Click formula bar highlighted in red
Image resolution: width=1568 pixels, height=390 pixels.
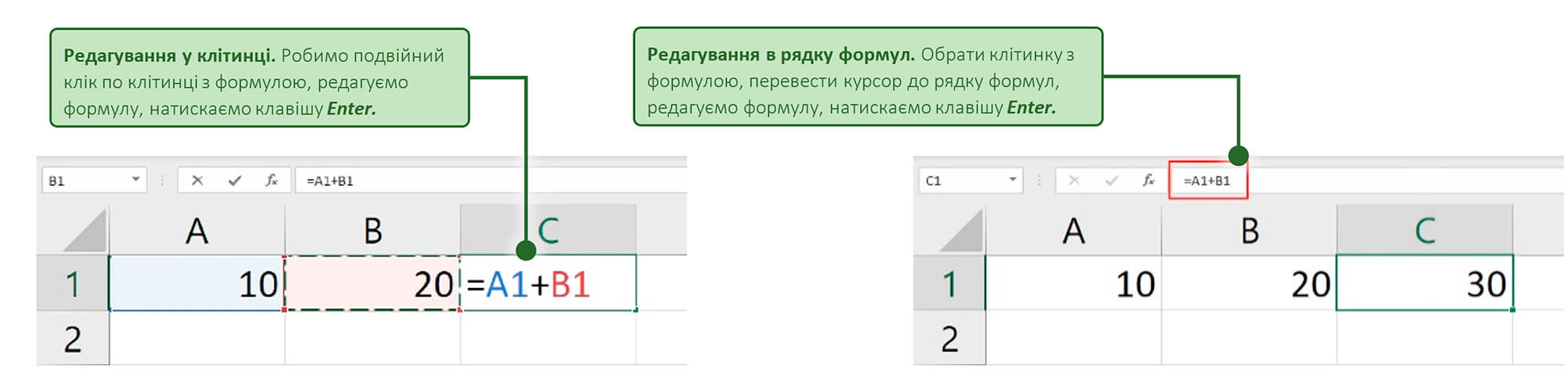click(1207, 180)
